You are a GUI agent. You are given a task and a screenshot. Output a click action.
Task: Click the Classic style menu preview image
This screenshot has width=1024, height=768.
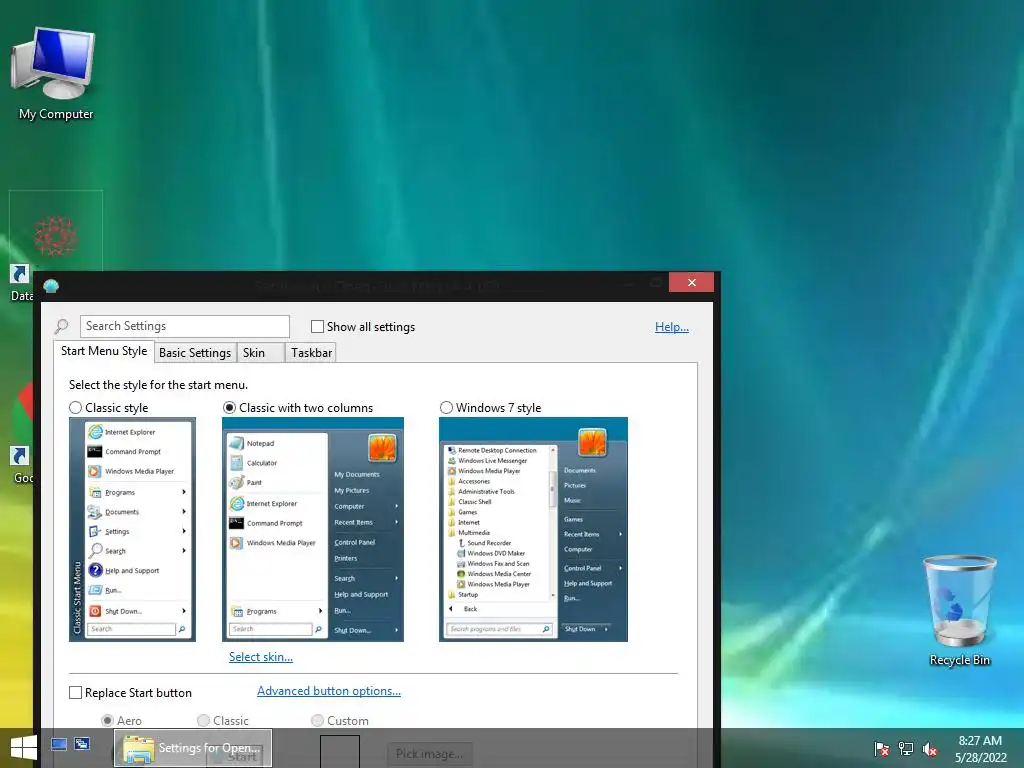tap(133, 530)
